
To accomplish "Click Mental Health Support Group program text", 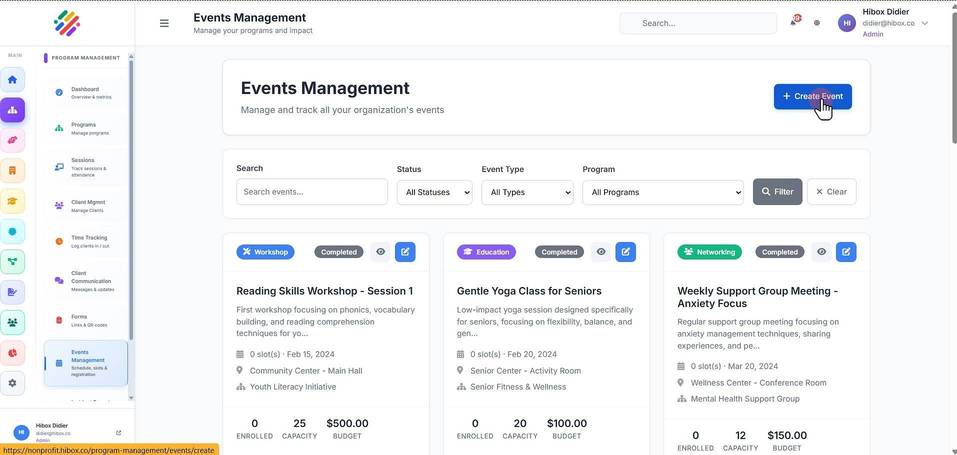I will [745, 399].
